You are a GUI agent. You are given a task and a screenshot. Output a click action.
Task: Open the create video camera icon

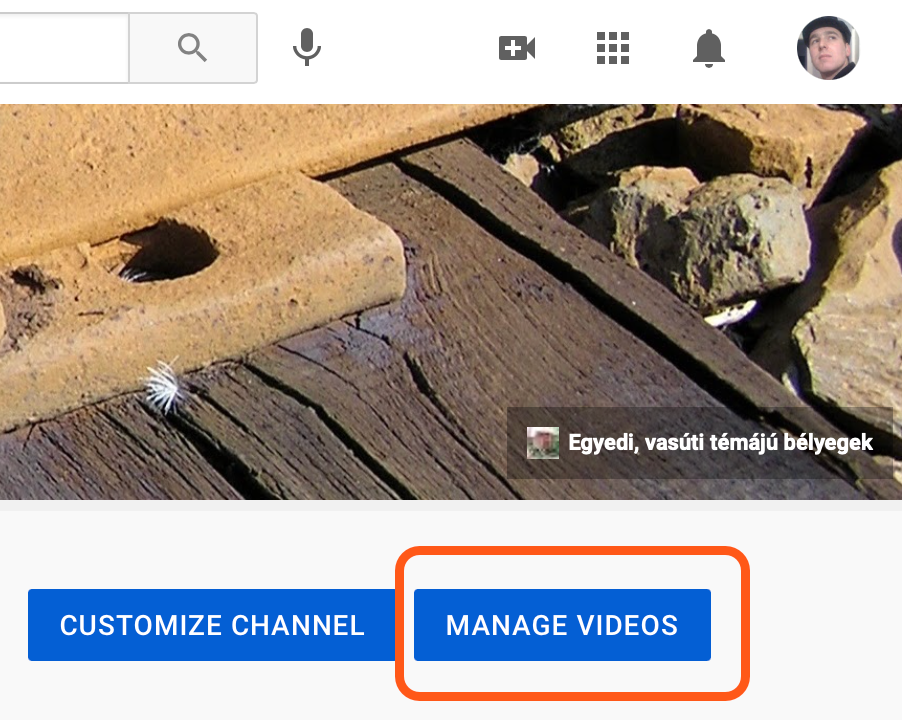[x=517, y=48]
